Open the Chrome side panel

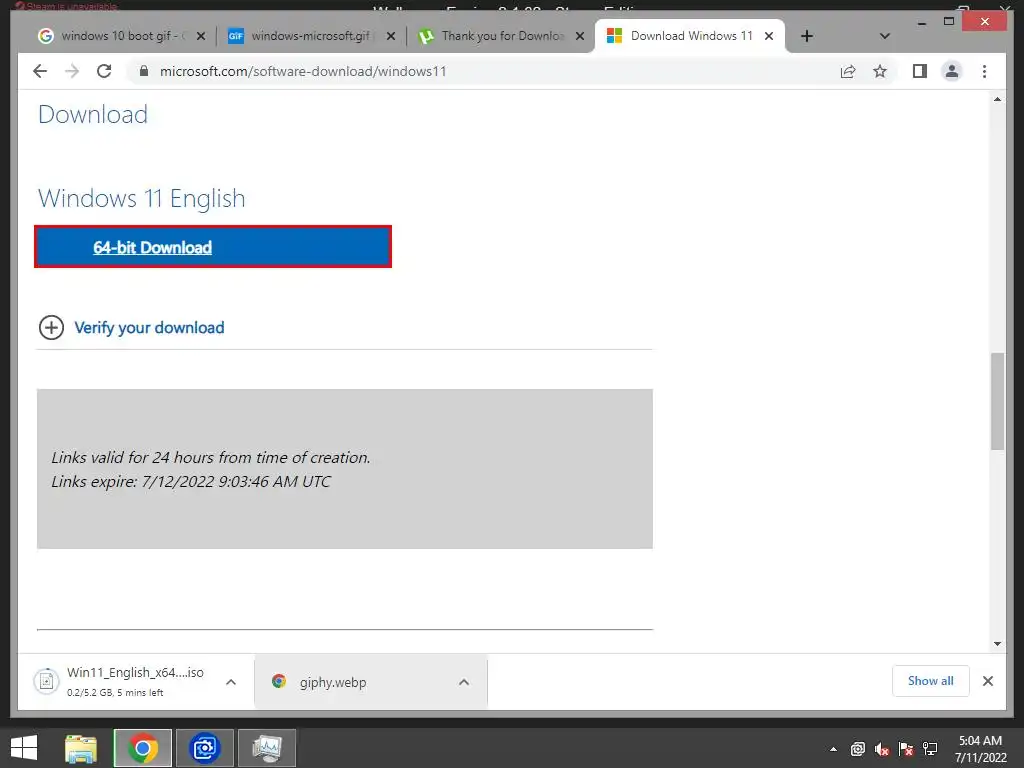click(920, 71)
